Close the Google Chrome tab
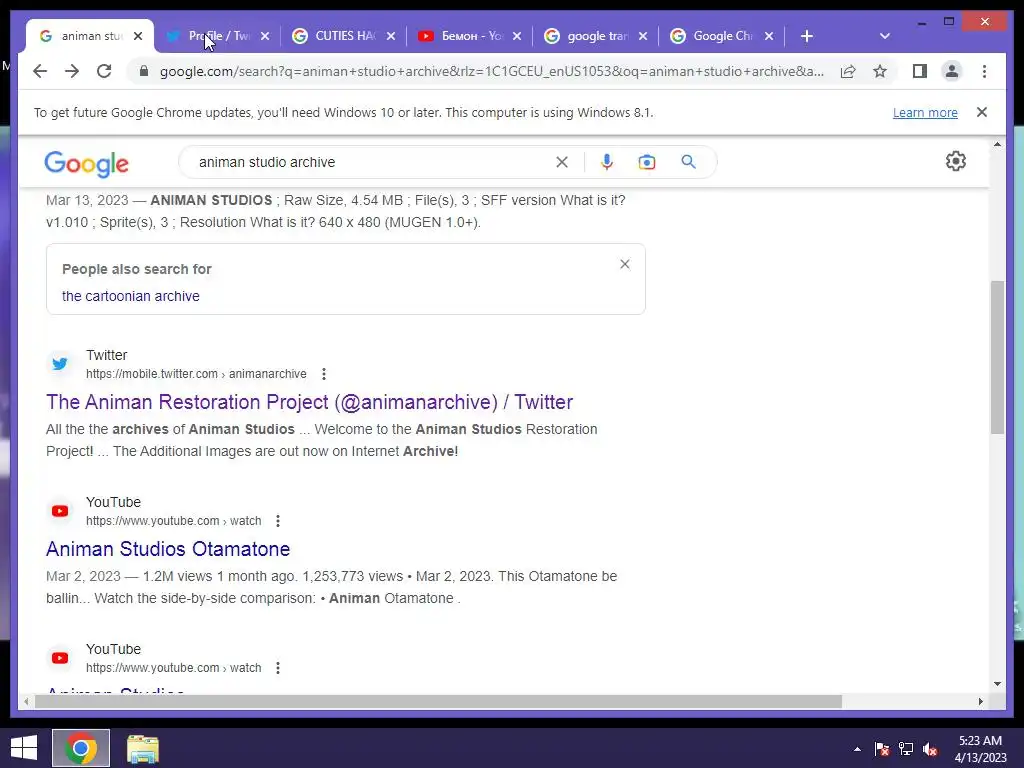This screenshot has width=1024, height=768. tap(769, 36)
